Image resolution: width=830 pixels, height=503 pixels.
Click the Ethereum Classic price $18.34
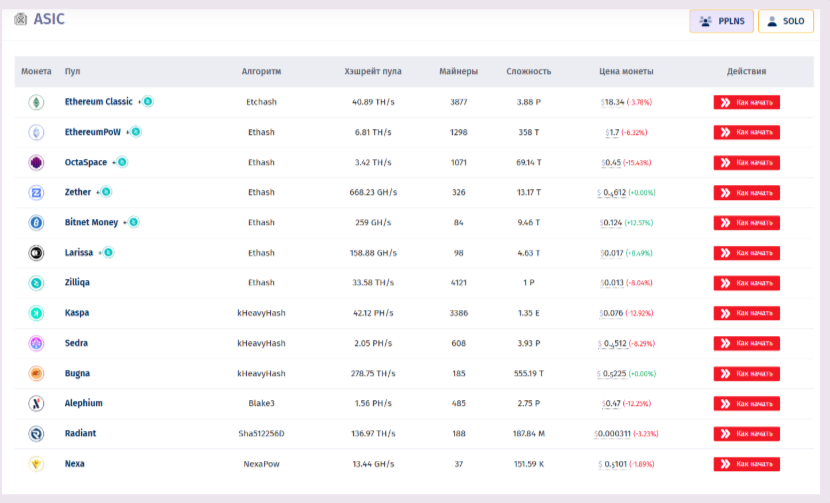tap(613, 102)
